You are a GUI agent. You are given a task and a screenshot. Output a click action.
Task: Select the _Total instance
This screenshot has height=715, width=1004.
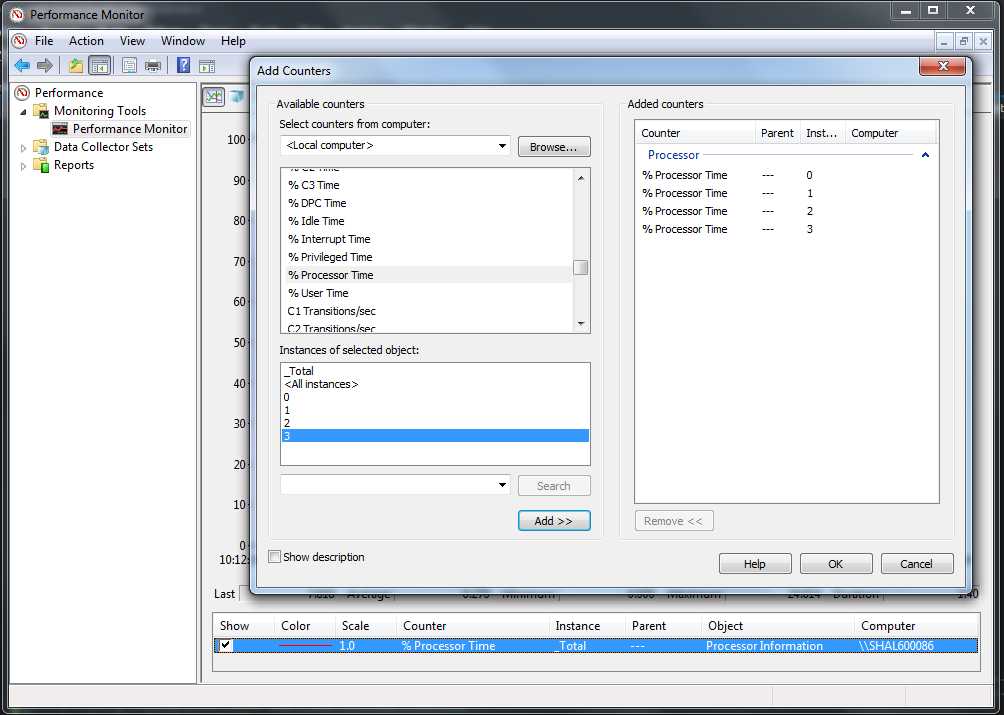coord(435,371)
